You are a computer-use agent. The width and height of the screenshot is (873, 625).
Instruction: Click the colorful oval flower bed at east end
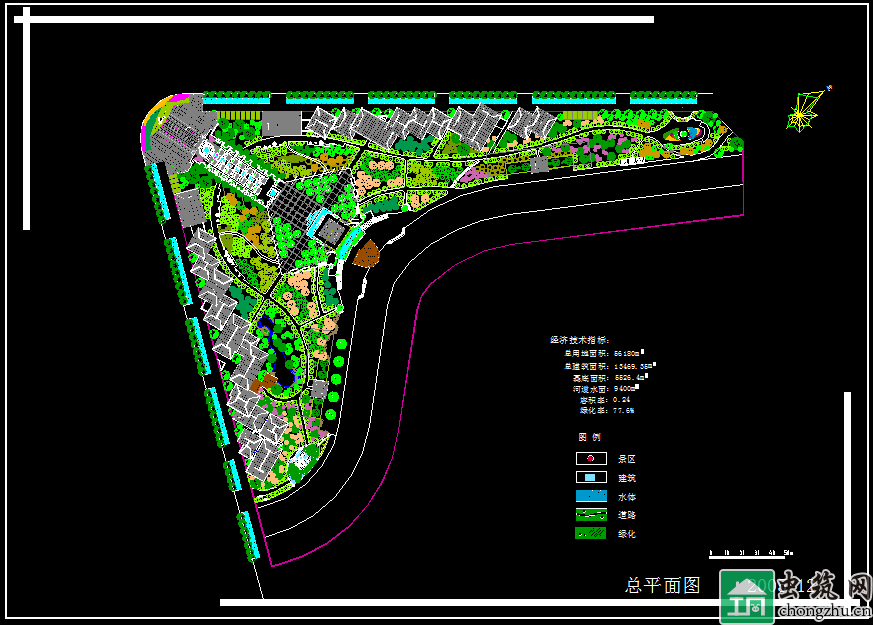(x=689, y=132)
